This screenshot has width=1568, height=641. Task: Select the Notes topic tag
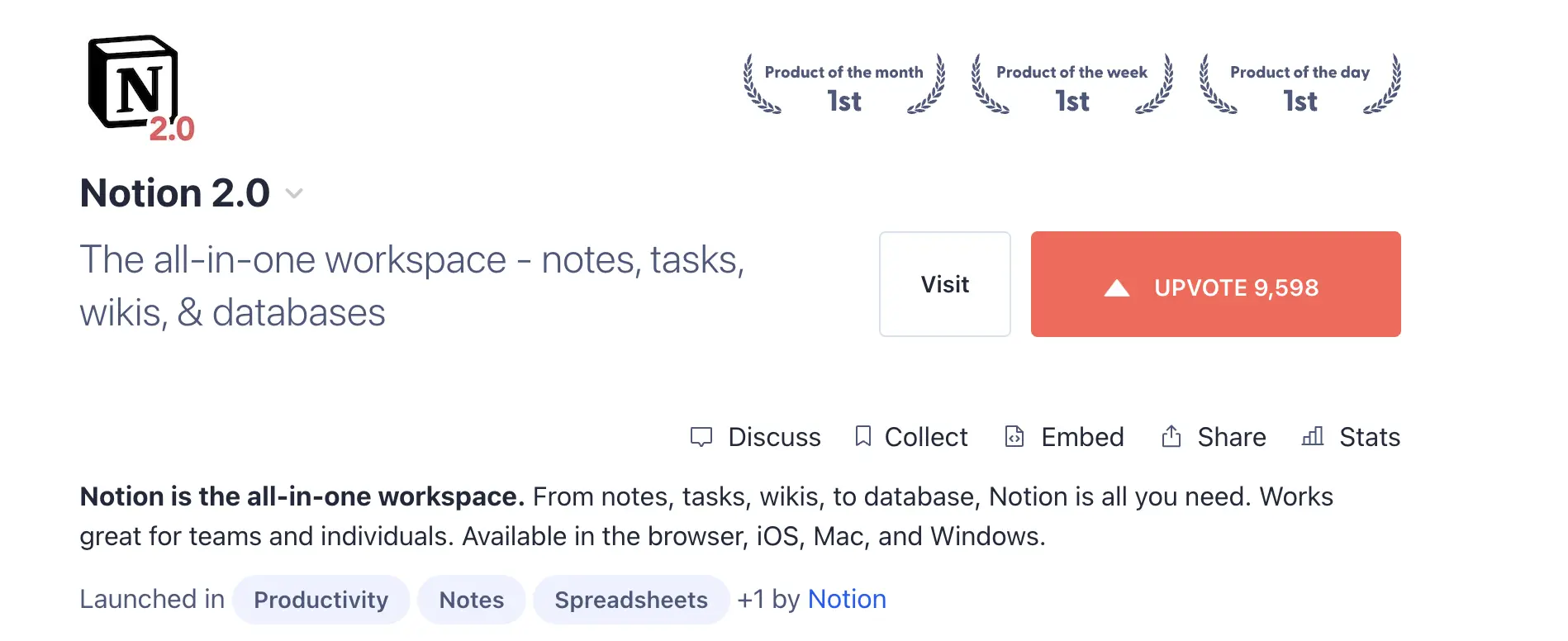(471, 600)
